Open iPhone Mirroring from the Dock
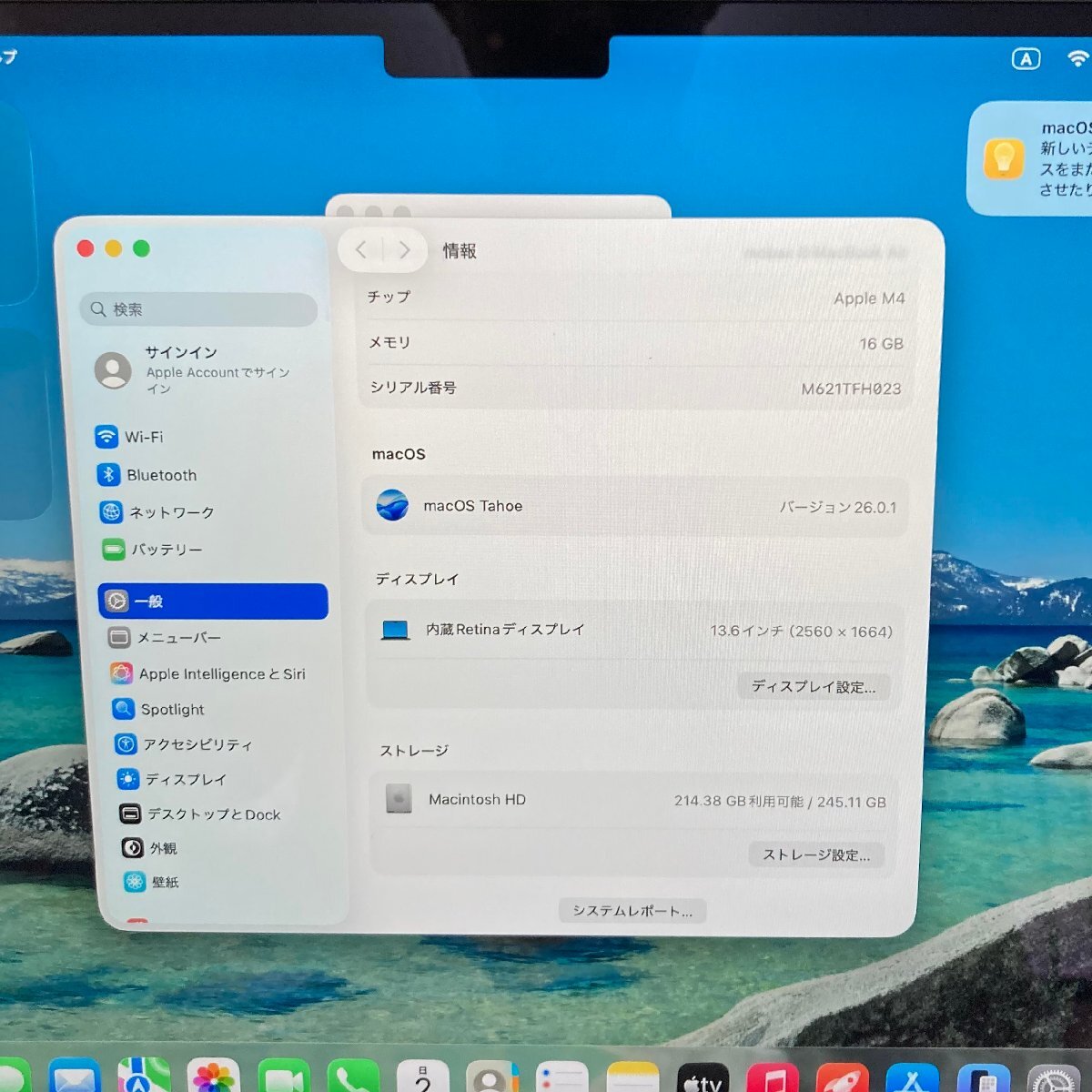The height and width of the screenshot is (1092, 1092). [x=983, y=1077]
